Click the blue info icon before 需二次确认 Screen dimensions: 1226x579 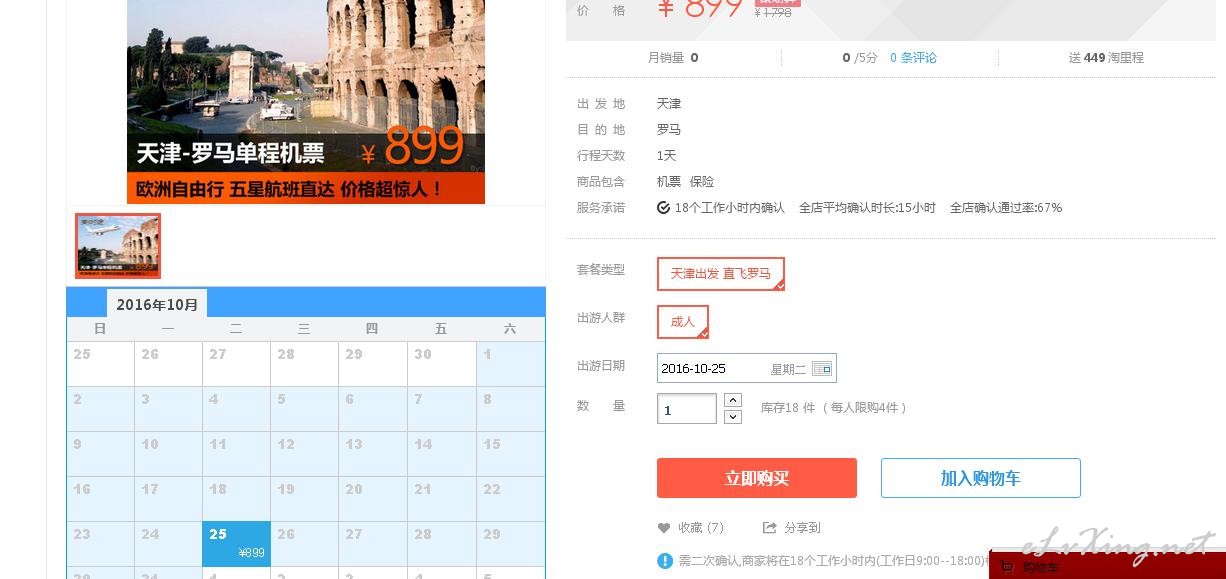click(665, 561)
